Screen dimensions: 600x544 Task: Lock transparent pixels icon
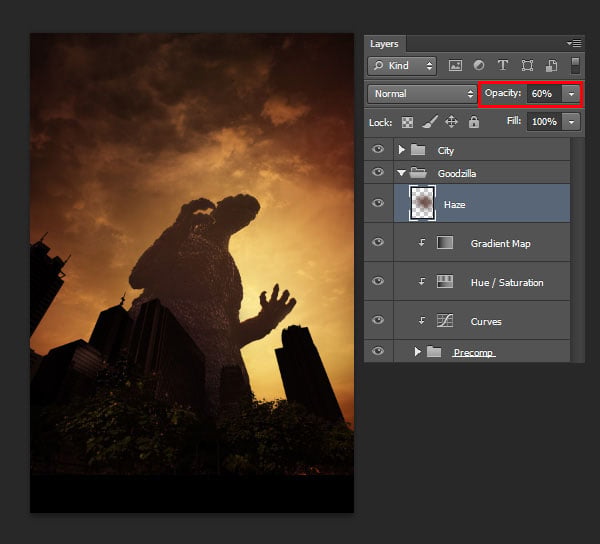[407, 122]
